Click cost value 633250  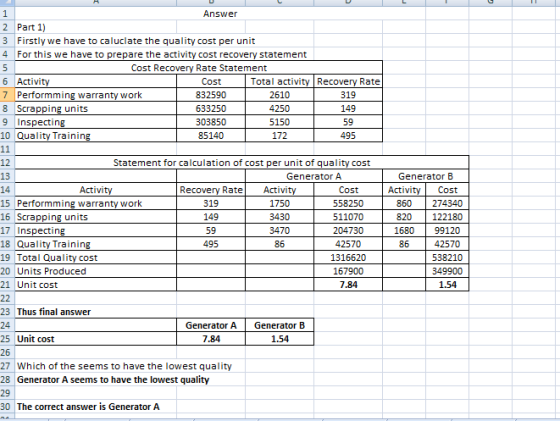click(211, 109)
